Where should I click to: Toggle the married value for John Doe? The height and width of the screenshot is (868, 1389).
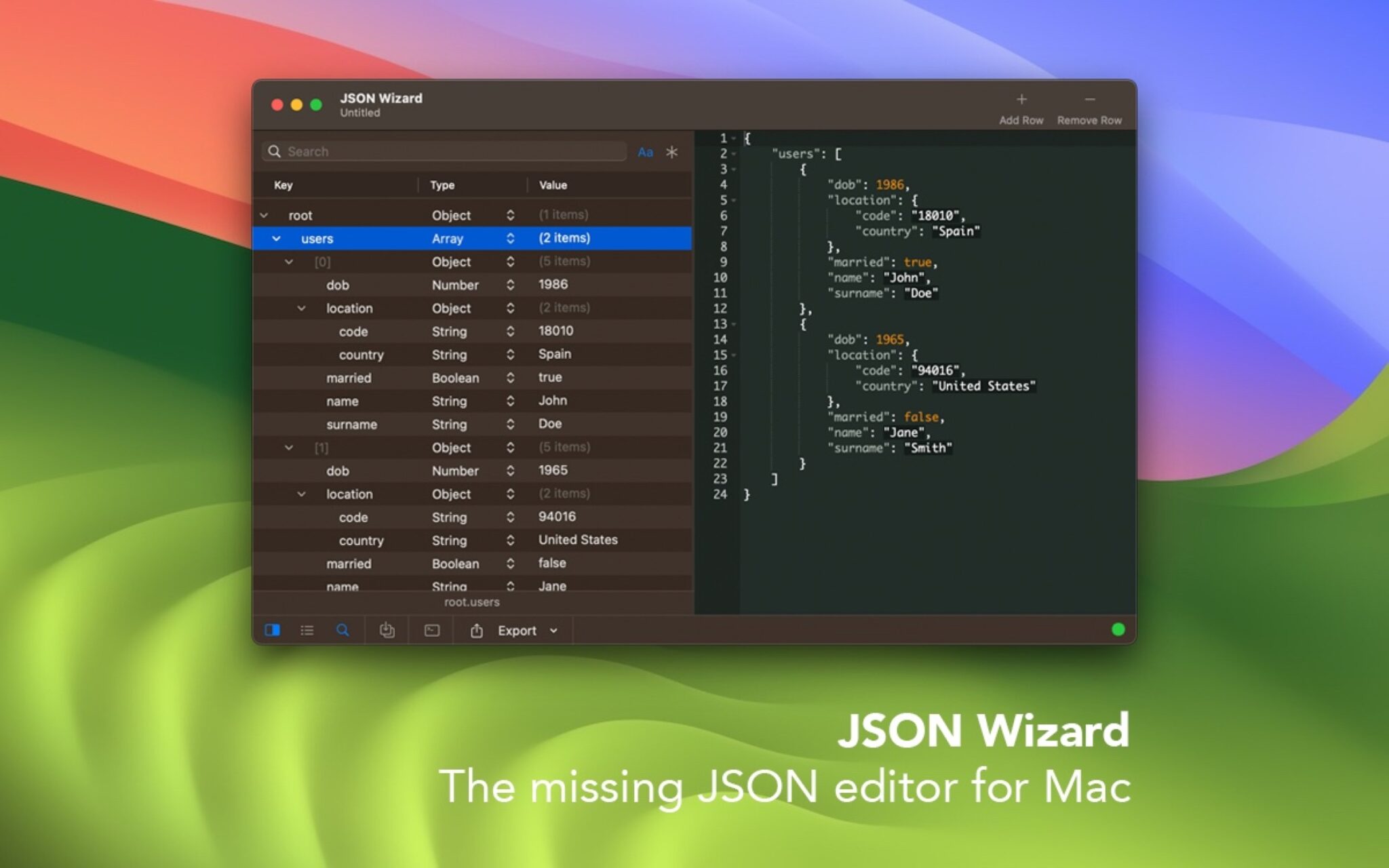click(x=551, y=378)
